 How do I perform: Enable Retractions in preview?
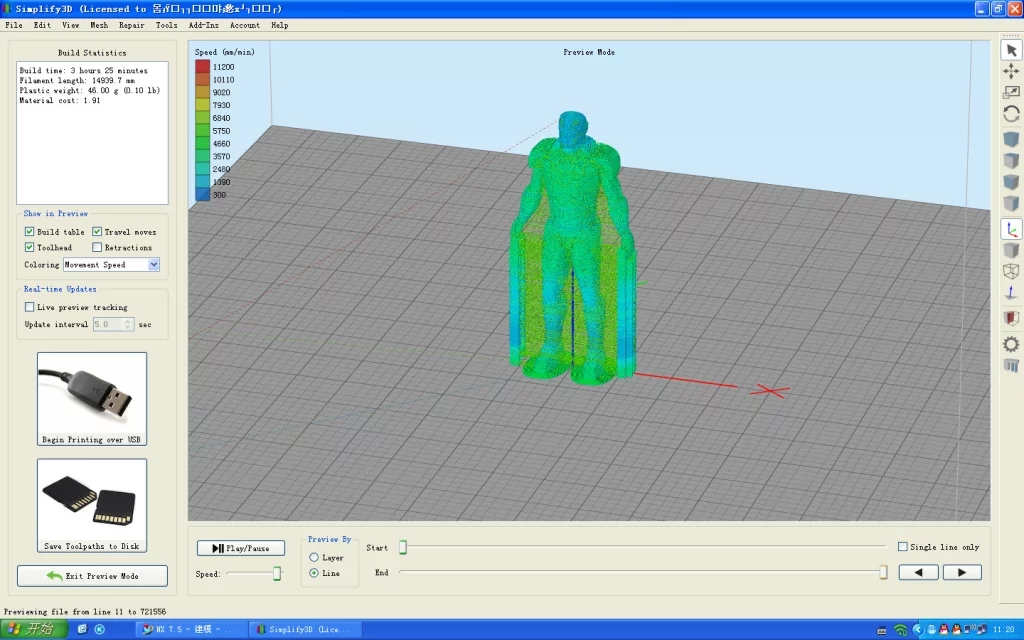coord(97,247)
